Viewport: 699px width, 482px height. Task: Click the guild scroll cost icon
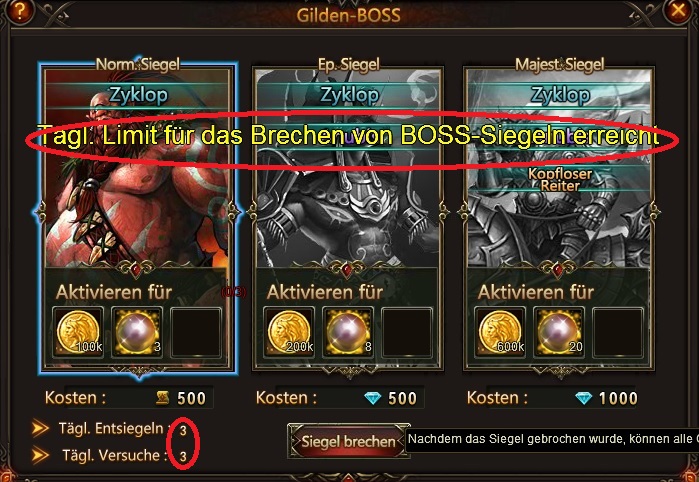(x=163, y=397)
